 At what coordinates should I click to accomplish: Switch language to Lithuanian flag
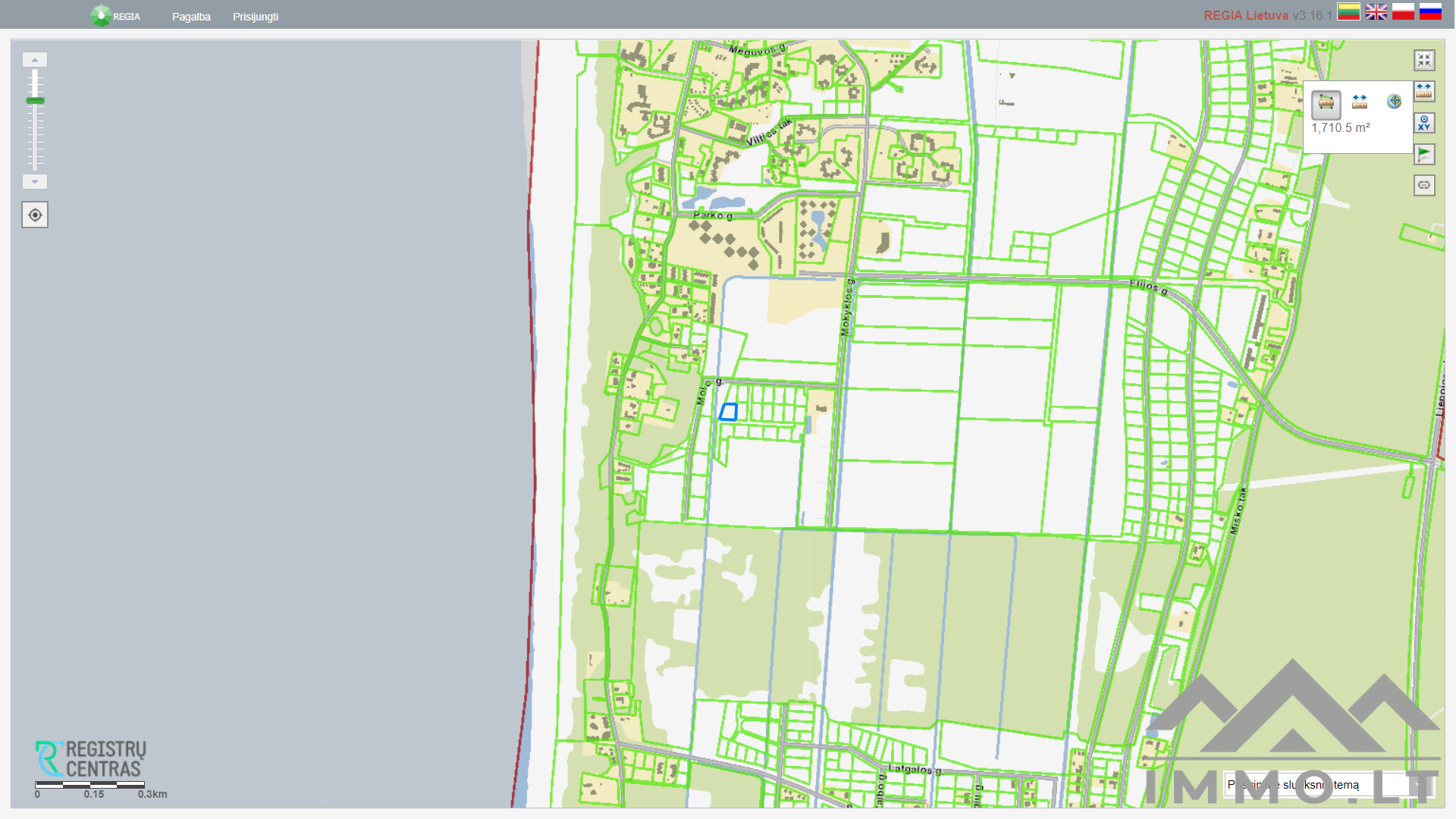point(1348,11)
